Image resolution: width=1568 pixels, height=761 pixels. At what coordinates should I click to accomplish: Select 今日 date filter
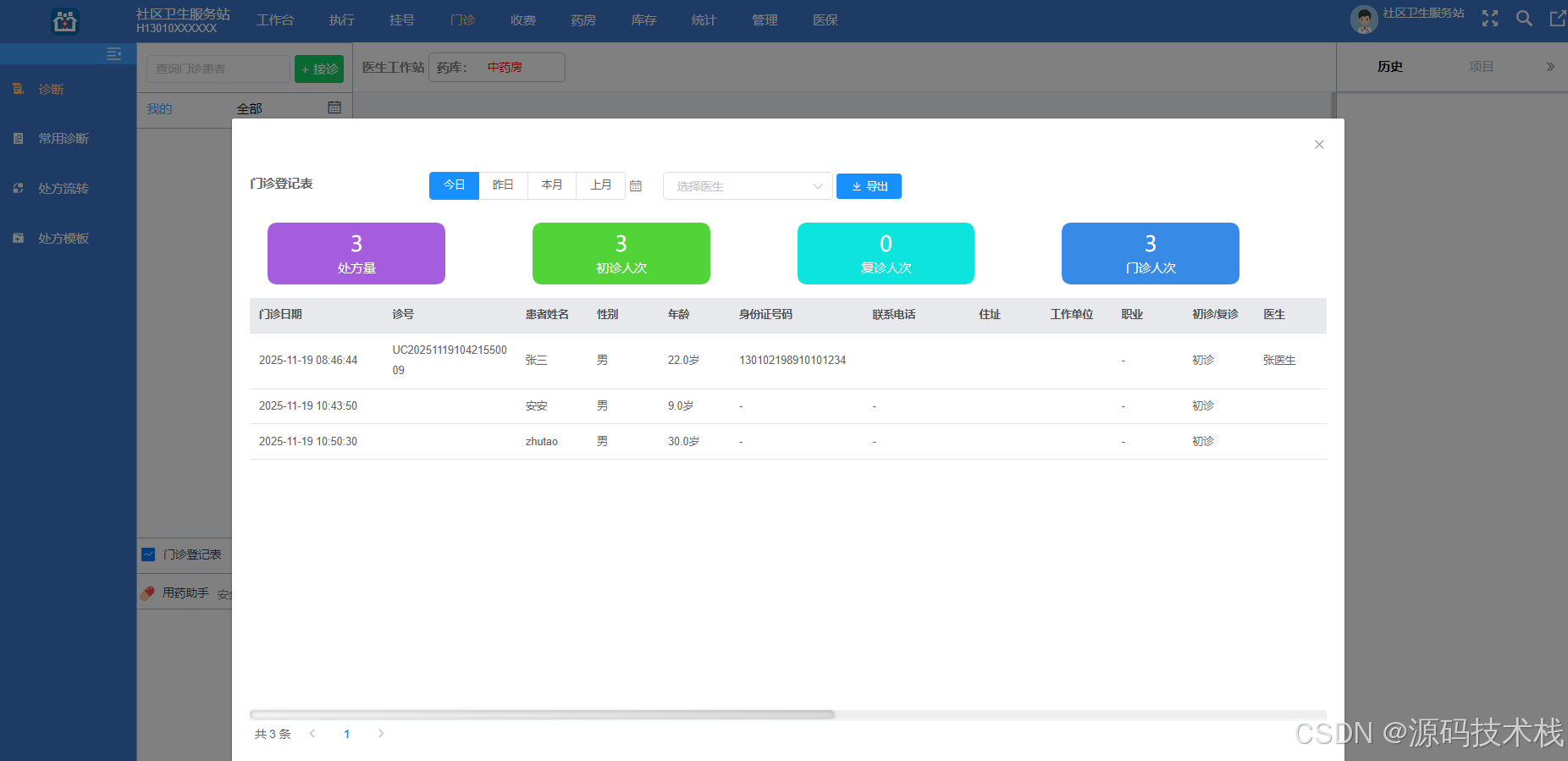point(455,185)
